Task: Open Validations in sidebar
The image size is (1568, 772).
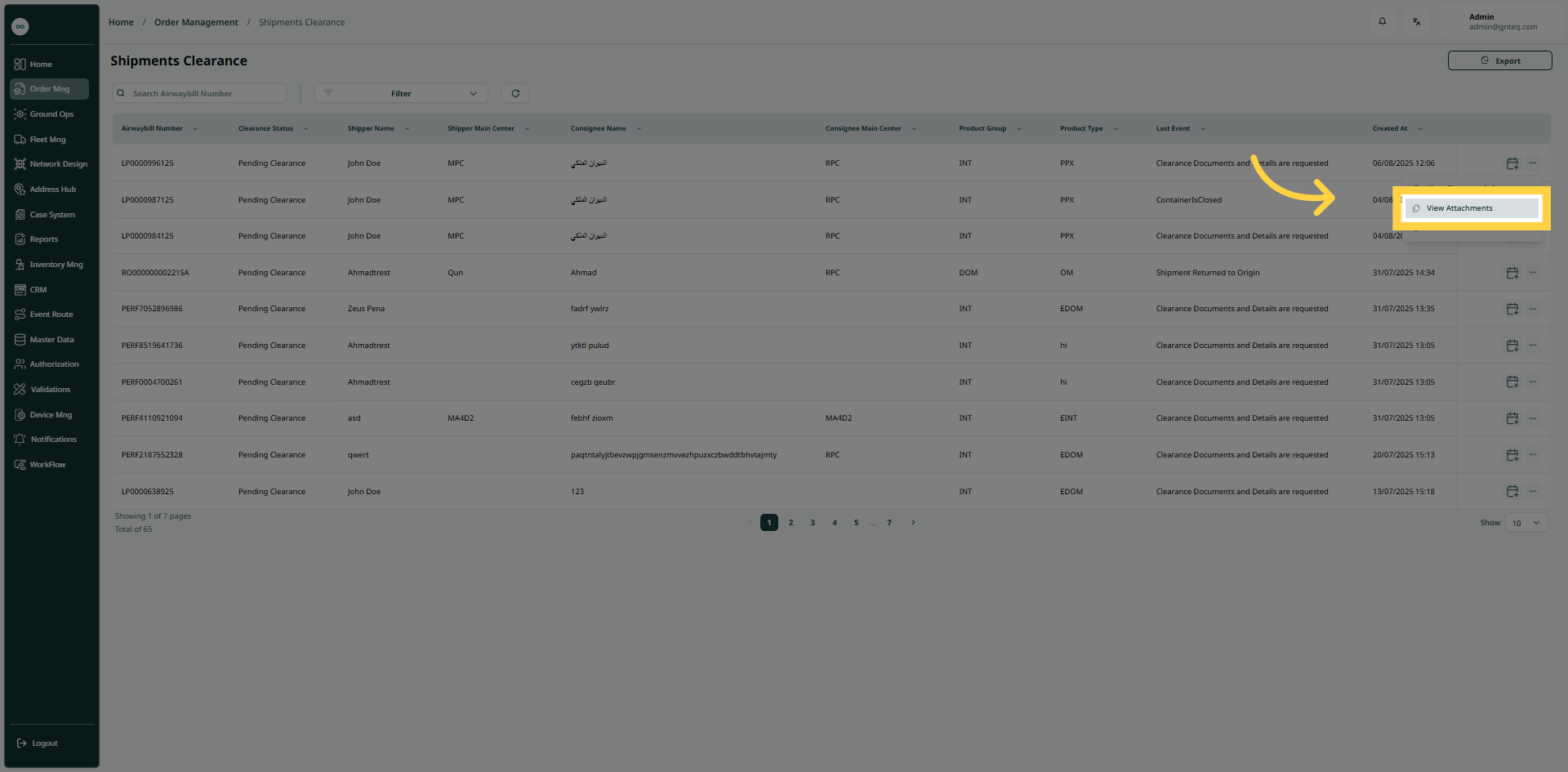Action: click(49, 390)
